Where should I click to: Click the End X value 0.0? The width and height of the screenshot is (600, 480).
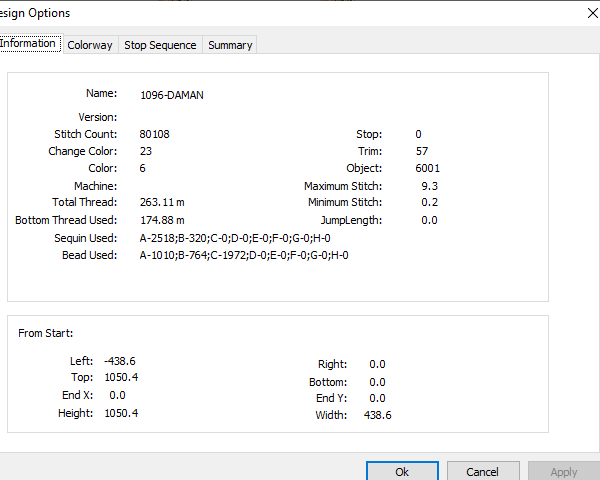tap(117, 395)
